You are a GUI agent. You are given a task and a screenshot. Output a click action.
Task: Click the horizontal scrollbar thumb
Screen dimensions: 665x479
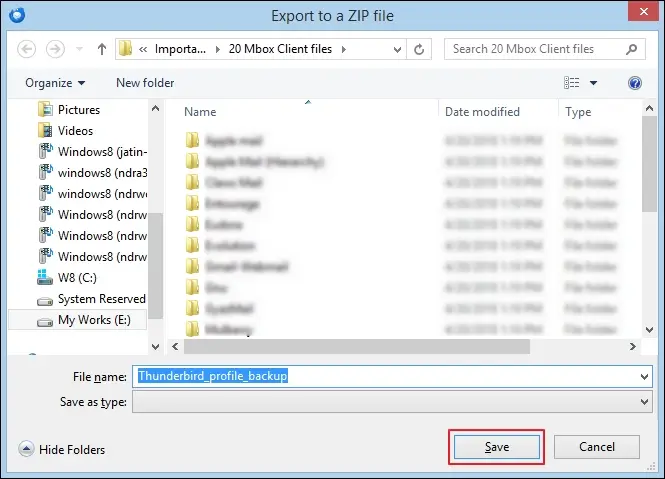[357, 347]
